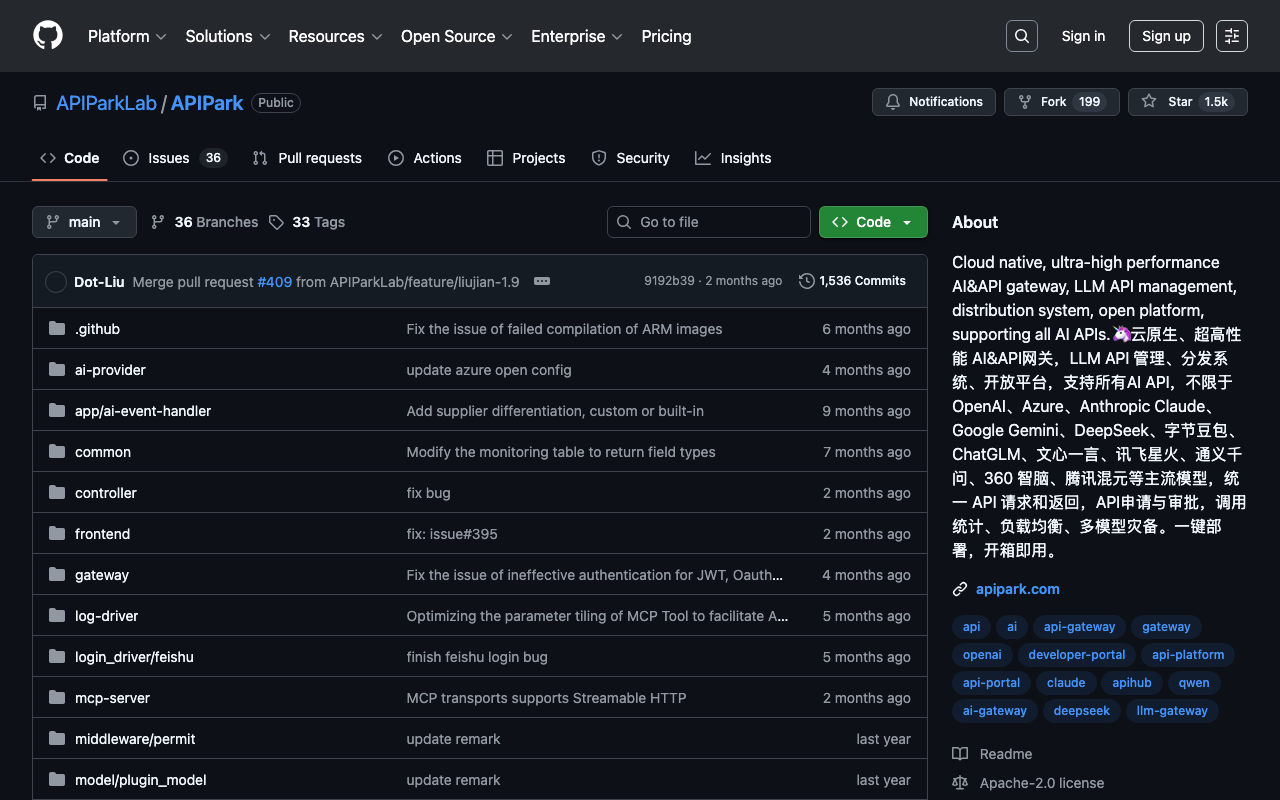Select the deepseek topic tag
The height and width of the screenshot is (800, 1280).
[1081, 711]
